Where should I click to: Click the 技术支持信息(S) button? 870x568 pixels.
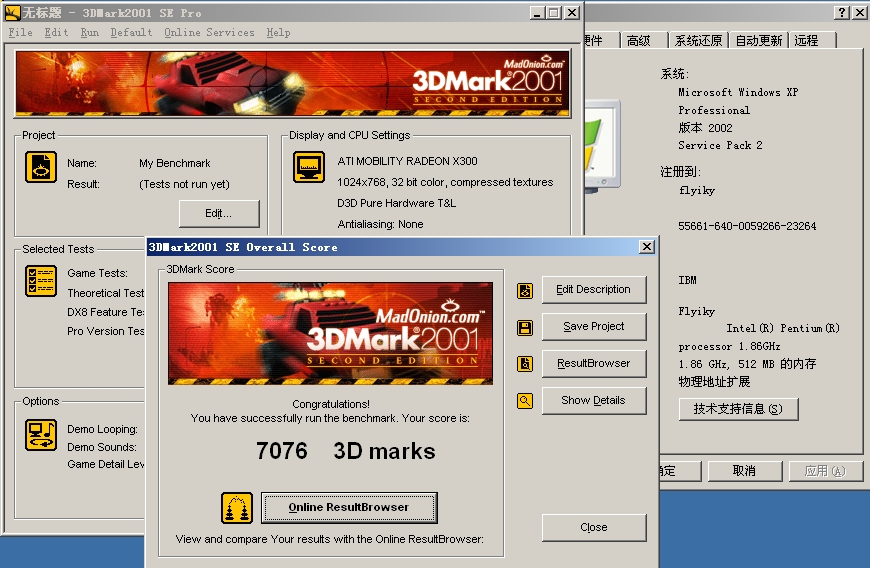[739, 409]
